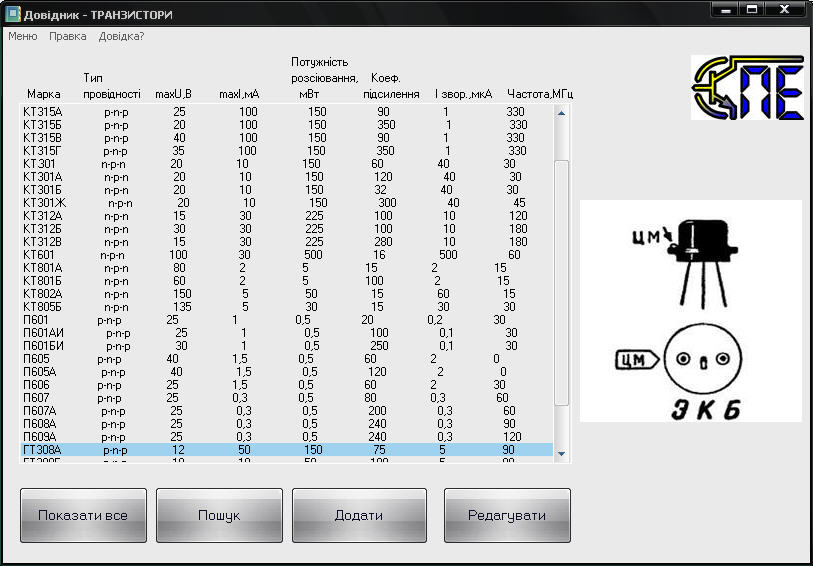813x566 pixels.
Task: Click the I звор.,мкА column header
Action: click(464, 94)
